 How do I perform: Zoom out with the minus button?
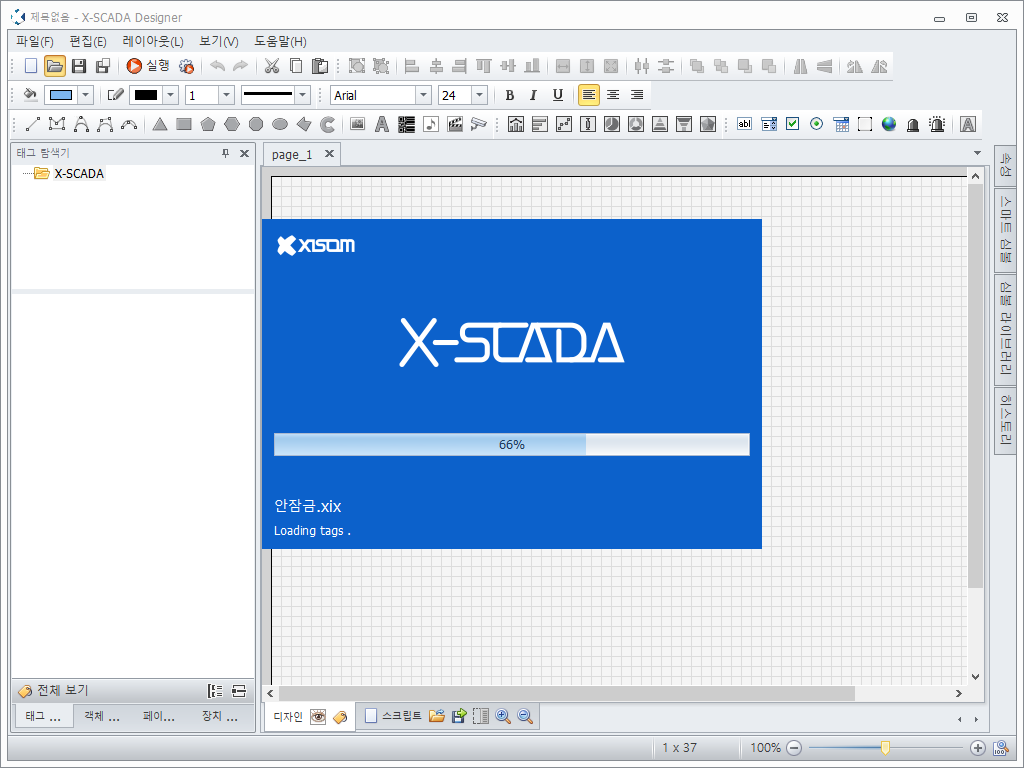click(794, 748)
